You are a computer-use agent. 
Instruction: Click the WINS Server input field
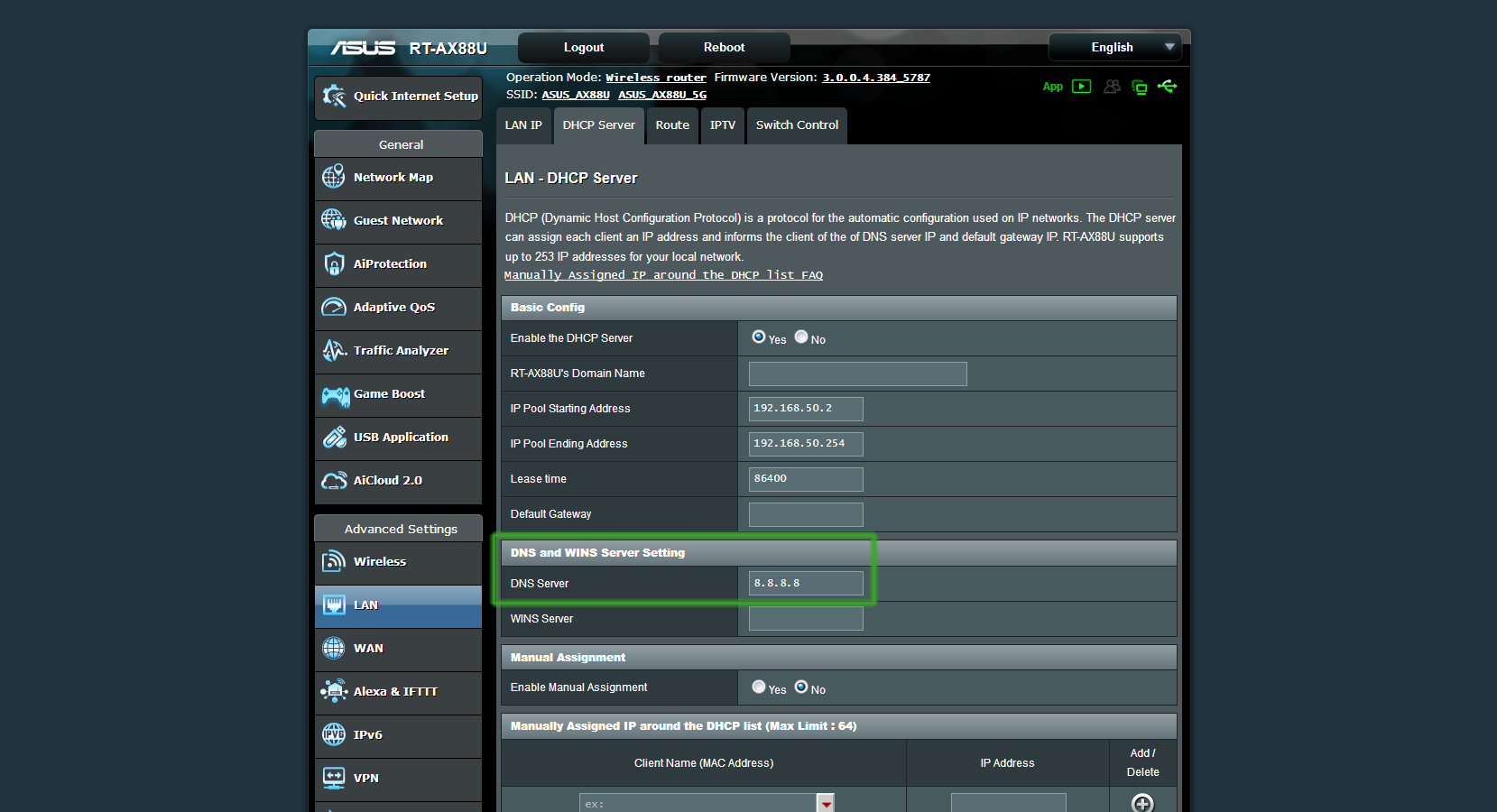click(x=806, y=619)
